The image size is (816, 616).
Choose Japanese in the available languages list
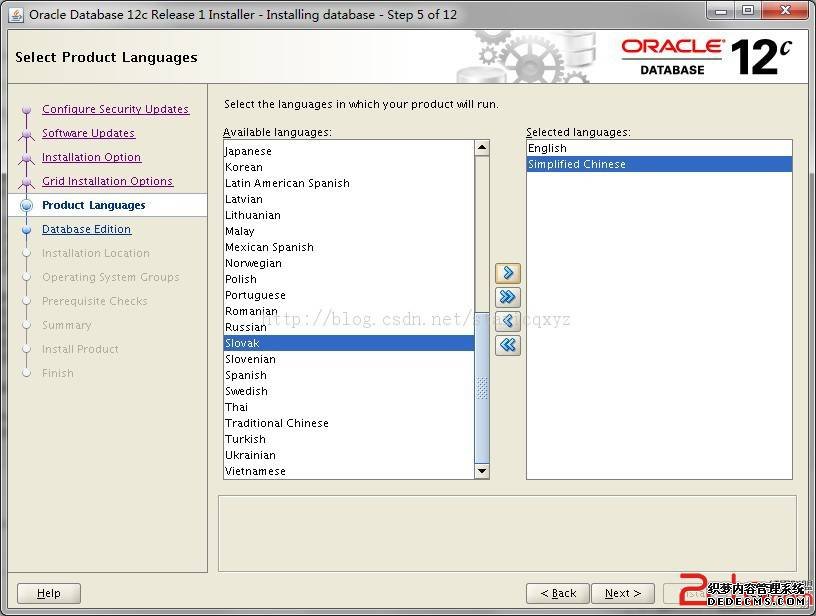coord(248,151)
